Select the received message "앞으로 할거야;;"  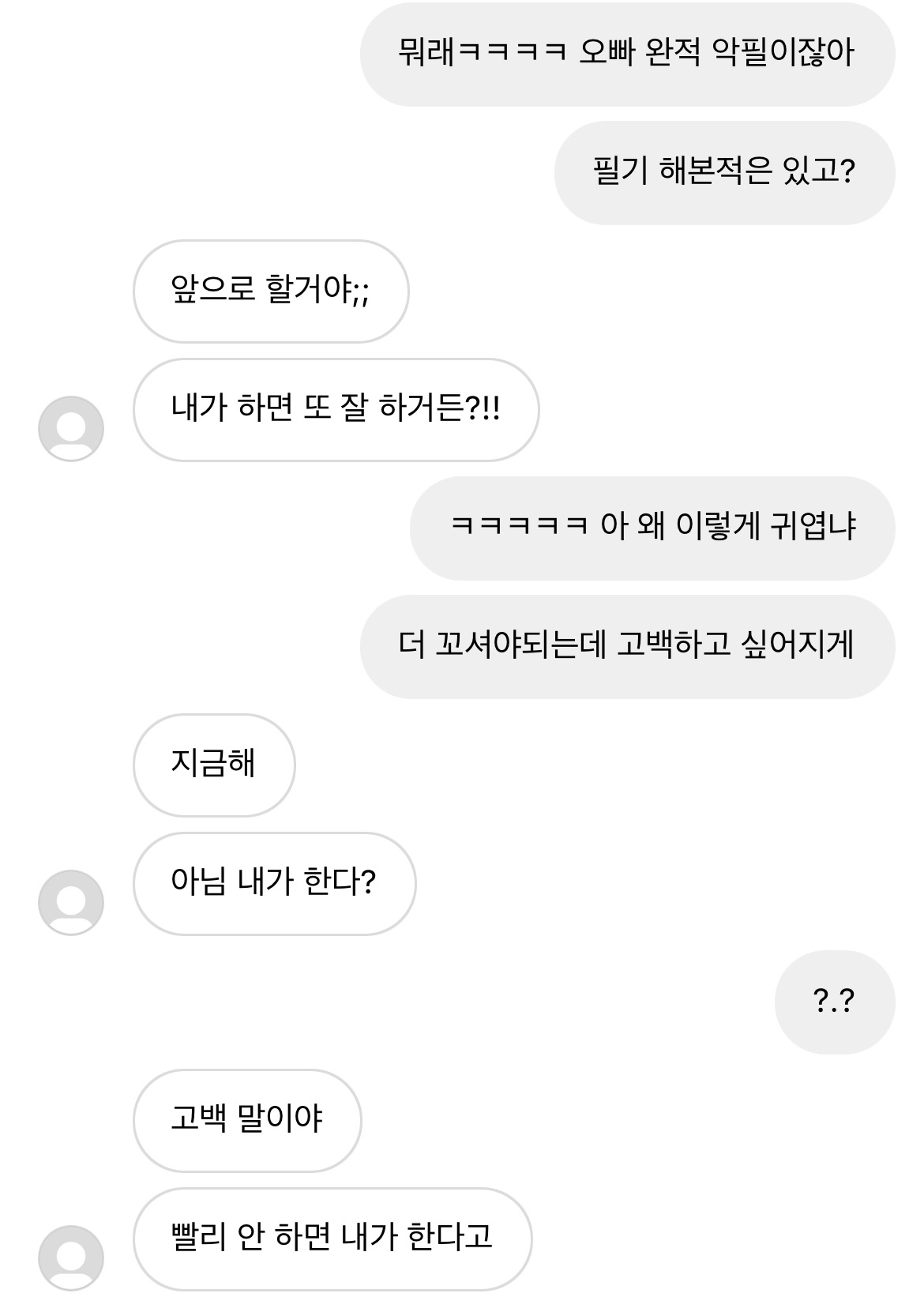point(271,291)
